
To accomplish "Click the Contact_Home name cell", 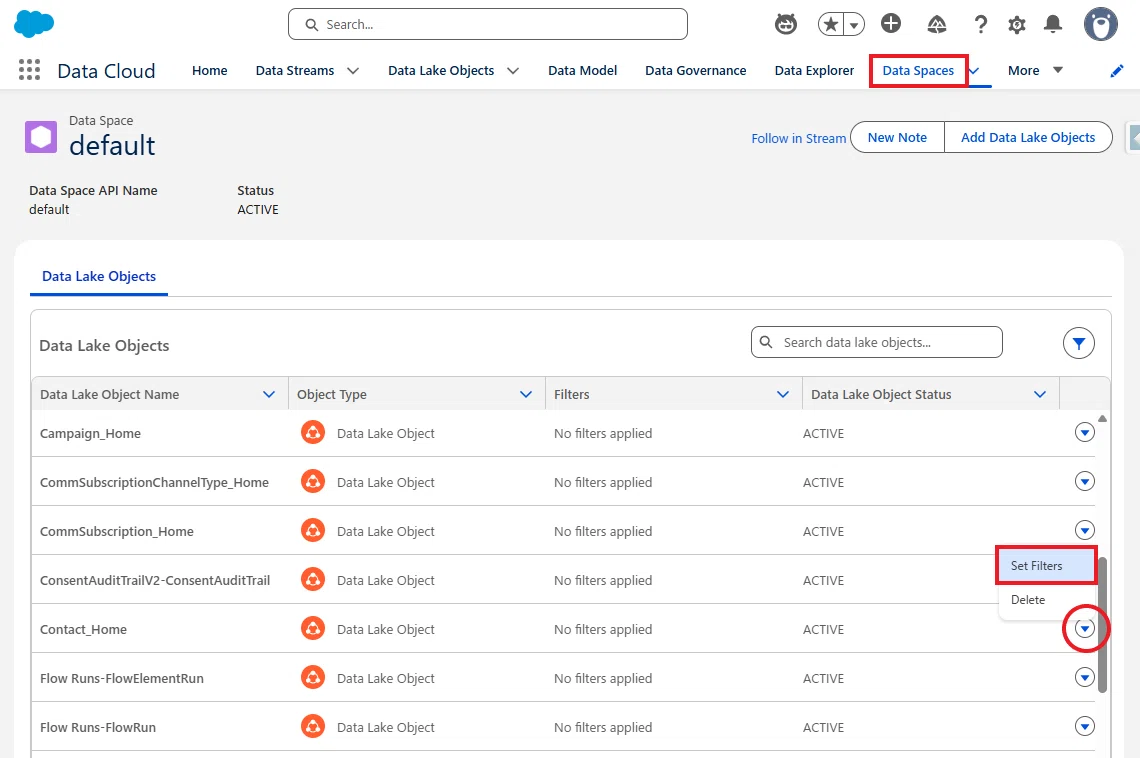I will [83, 629].
